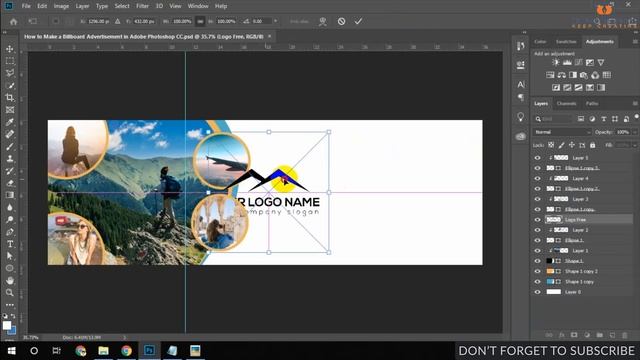Hide Layer 0 with eye icon
Image resolution: width=640 pixels, height=360 pixels.
point(538,292)
